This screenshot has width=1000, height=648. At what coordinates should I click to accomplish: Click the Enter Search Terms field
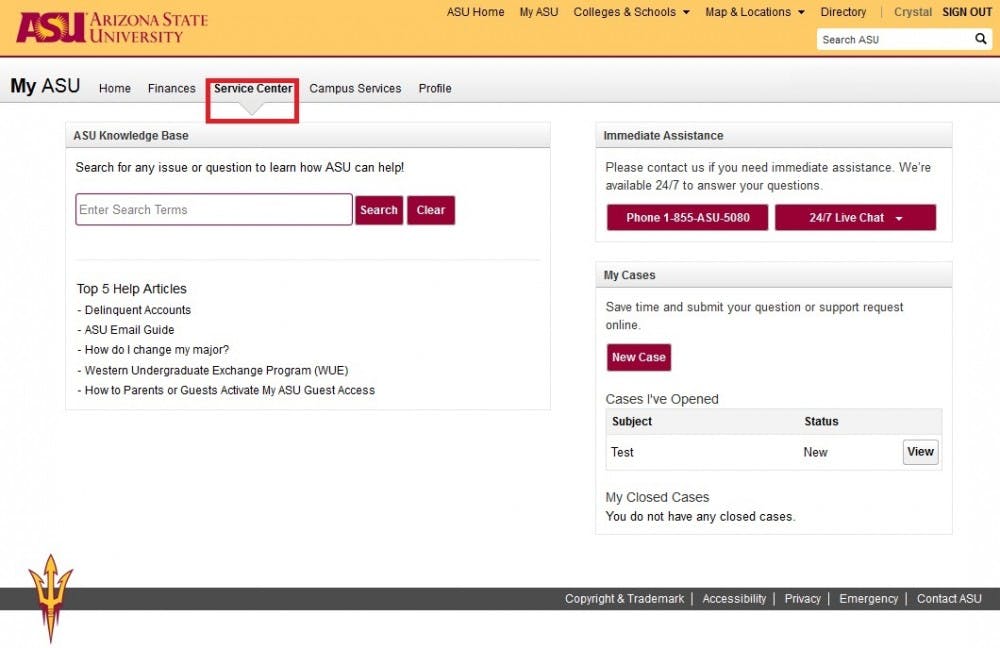coord(212,209)
